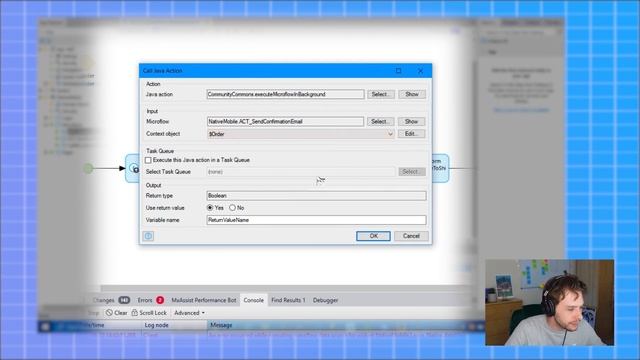Image resolution: width=640 pixels, height=360 pixels.
Task: Click the Microflow name field
Action: tap(285, 122)
